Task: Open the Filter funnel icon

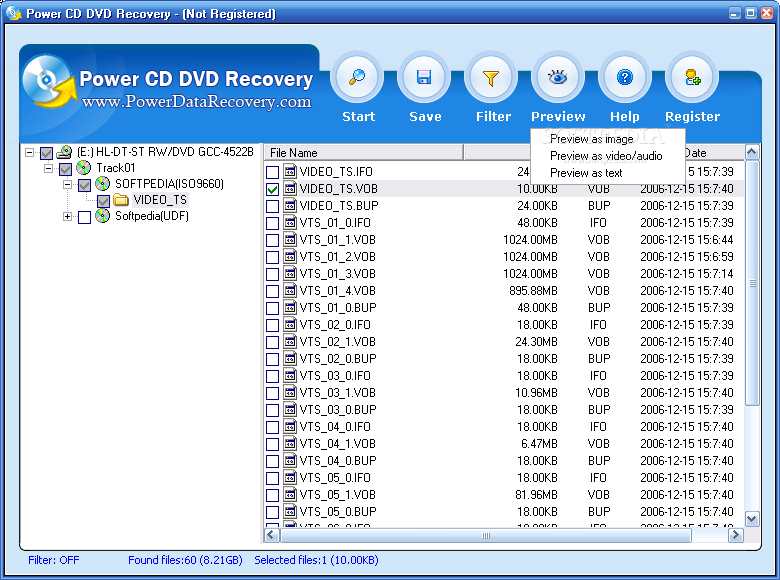Action: [x=491, y=78]
